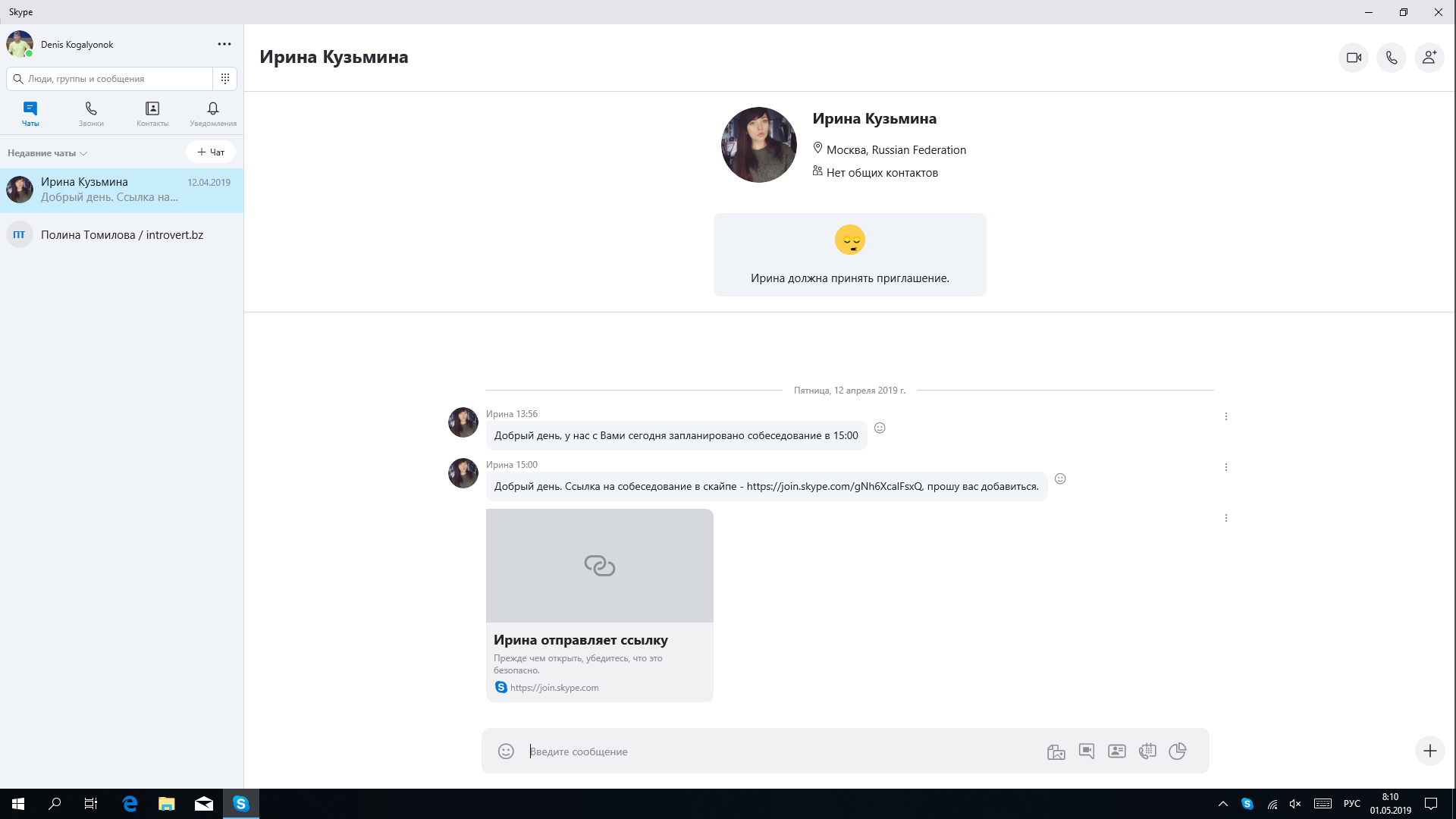Click the voice call icon
The width and height of the screenshot is (1456, 819).
[x=1391, y=57]
